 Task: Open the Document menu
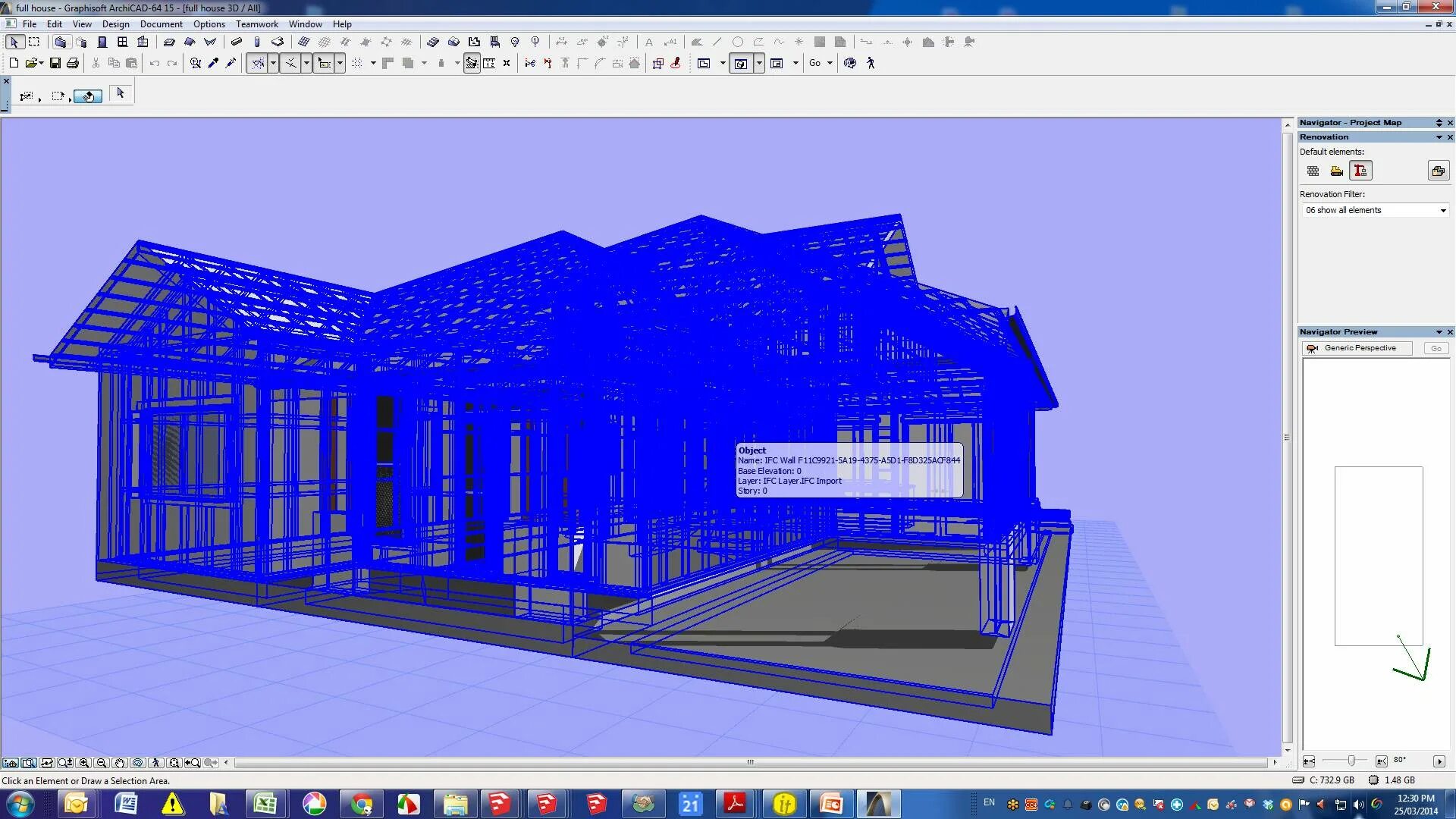pyautogui.click(x=161, y=24)
